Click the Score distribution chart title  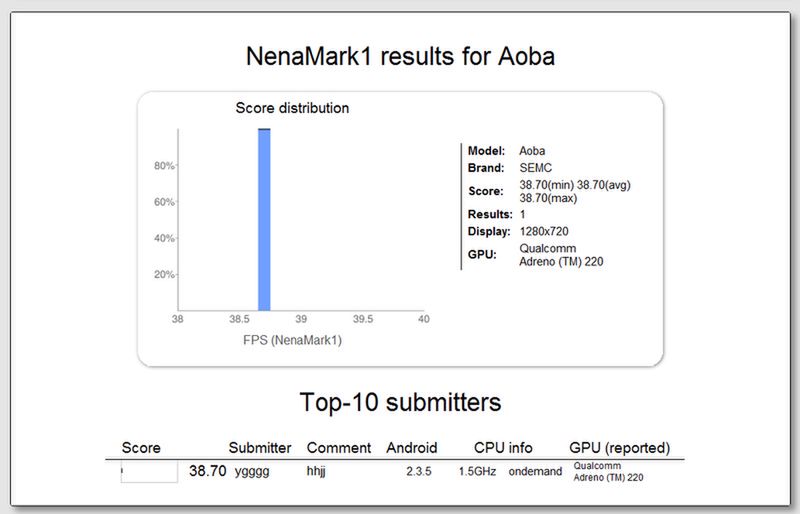click(292, 108)
